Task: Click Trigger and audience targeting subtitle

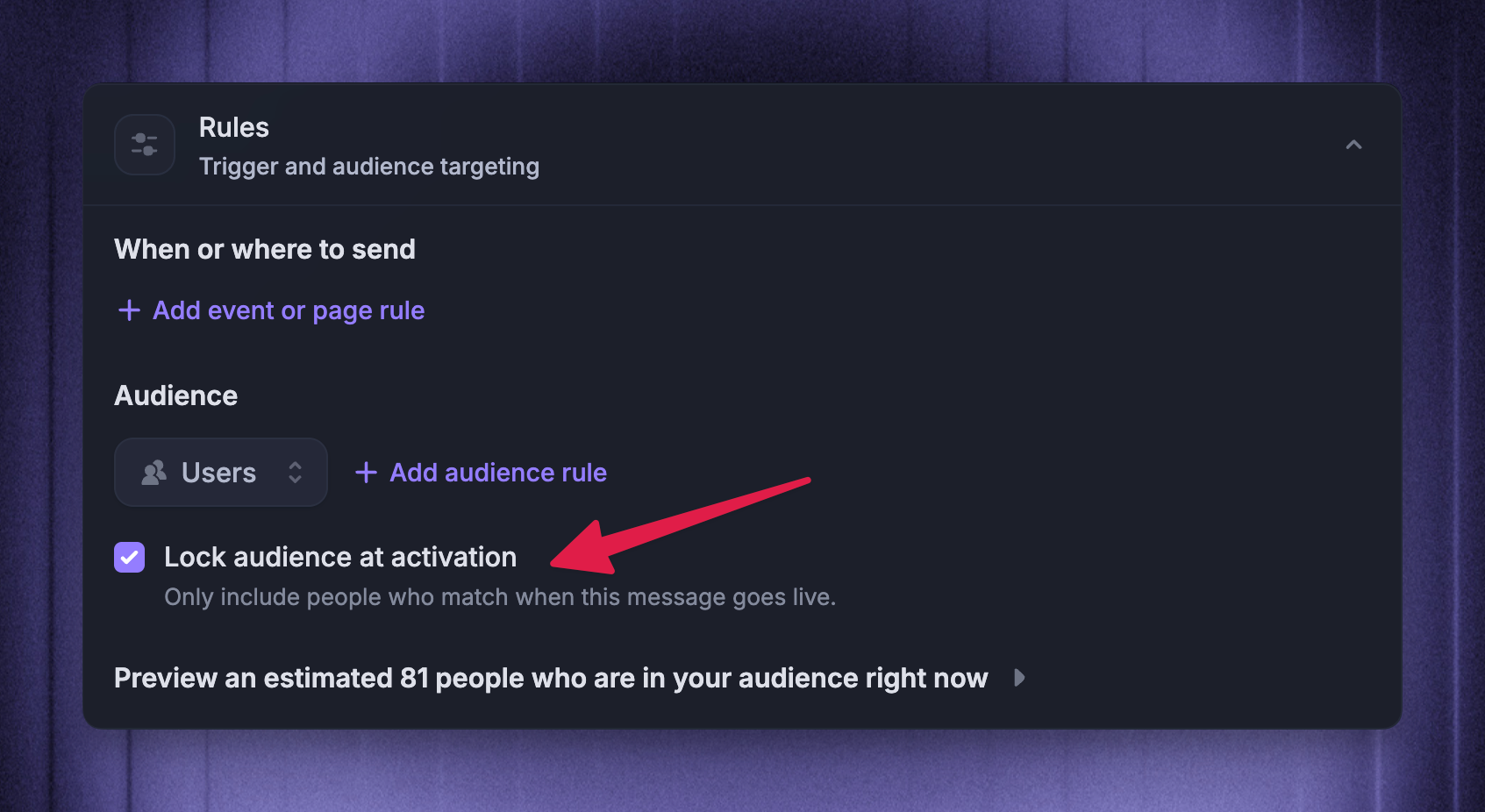Action: coord(369,167)
